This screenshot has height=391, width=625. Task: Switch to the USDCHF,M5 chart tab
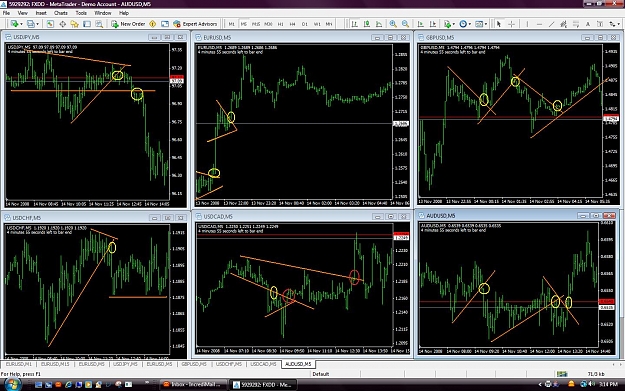pos(229,364)
